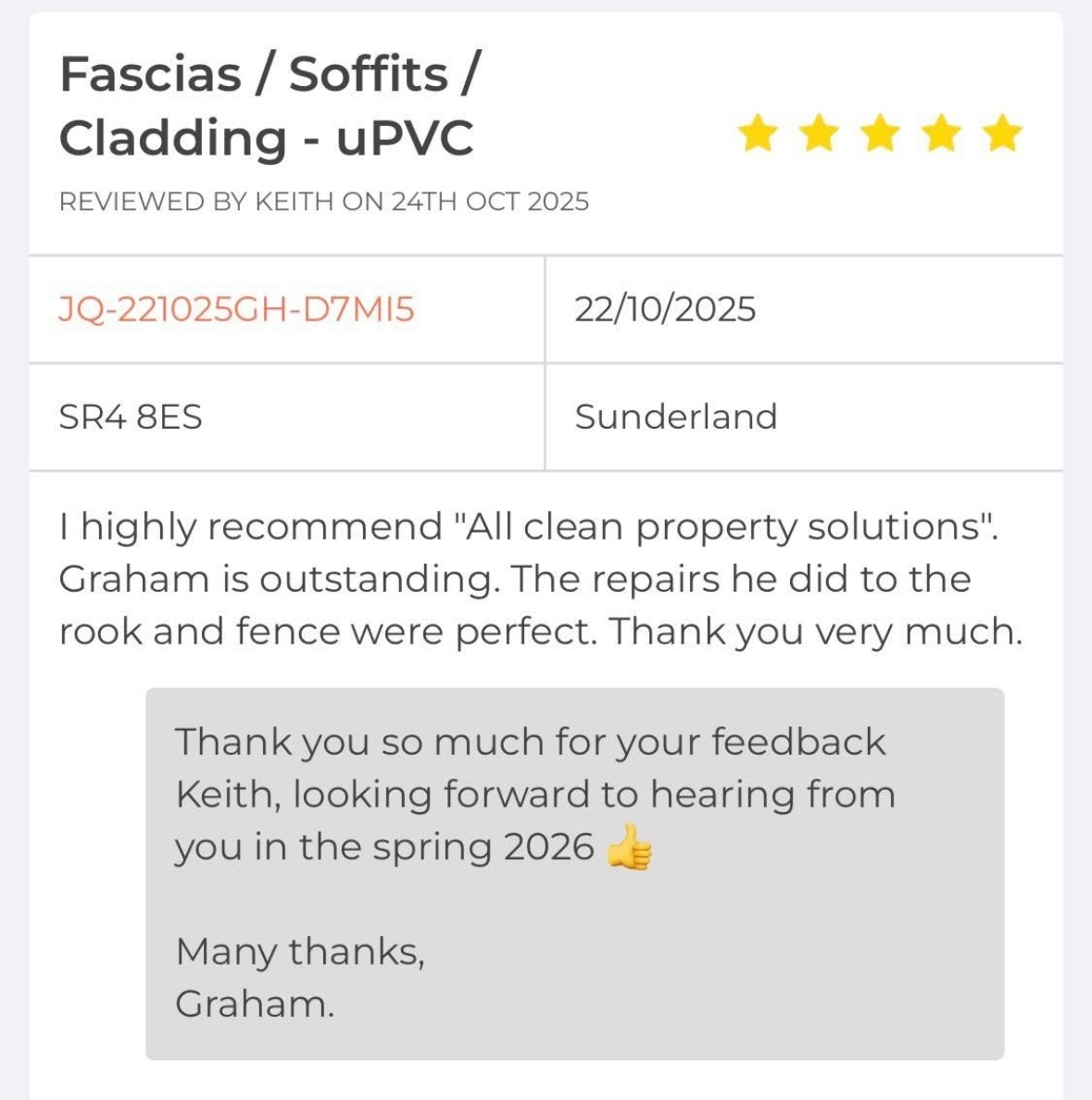
Task: Select the fifth and last rating star
Action: pyautogui.click(x=1002, y=134)
